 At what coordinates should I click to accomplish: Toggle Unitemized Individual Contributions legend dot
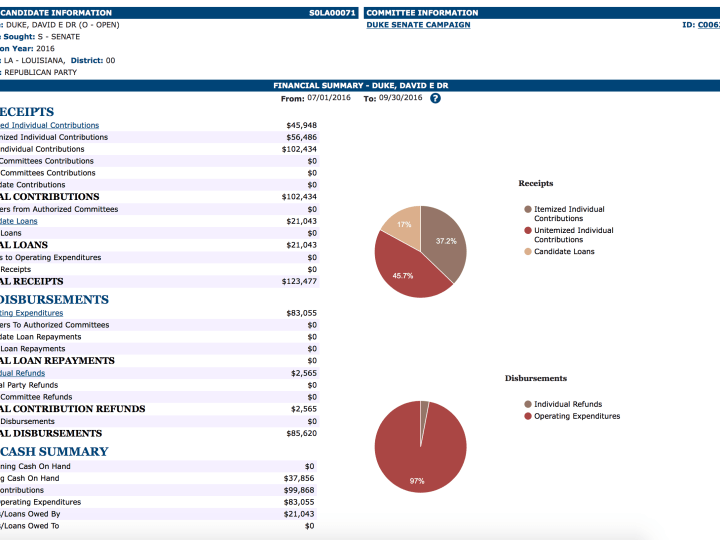(x=528, y=231)
